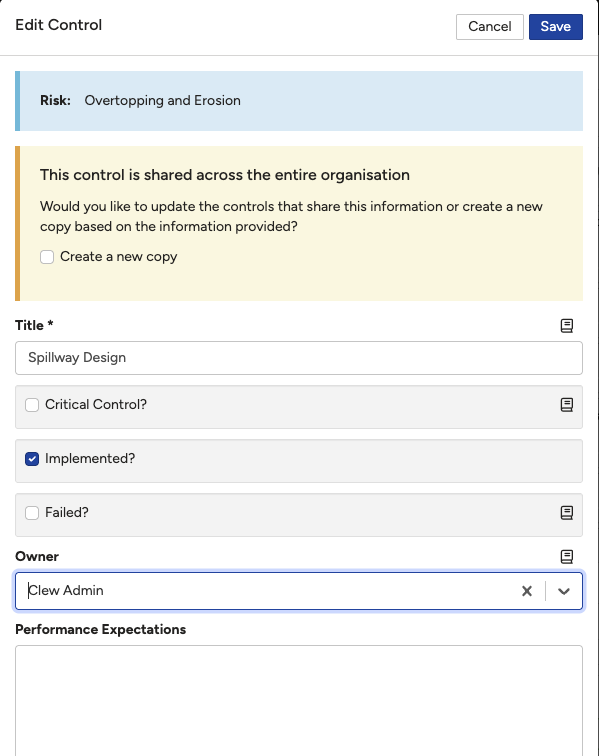Click the Critical Control? label text

(x=95, y=405)
